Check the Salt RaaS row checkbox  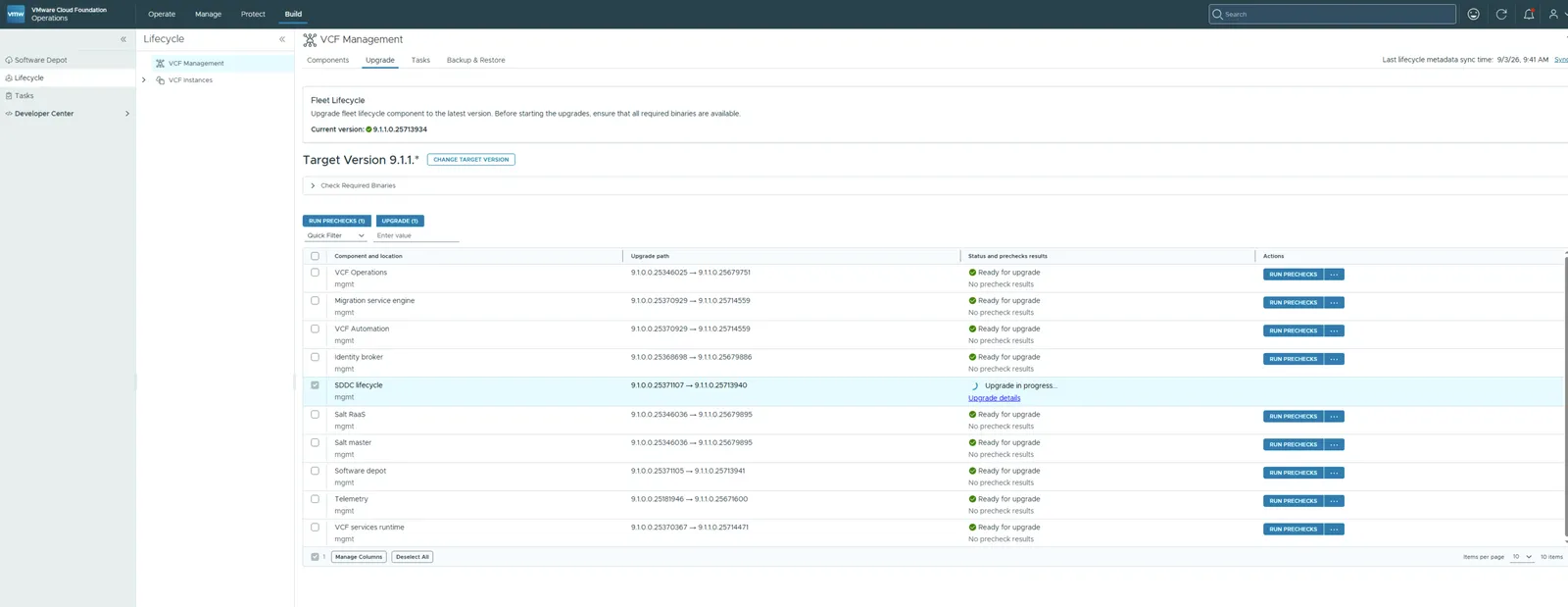315,414
